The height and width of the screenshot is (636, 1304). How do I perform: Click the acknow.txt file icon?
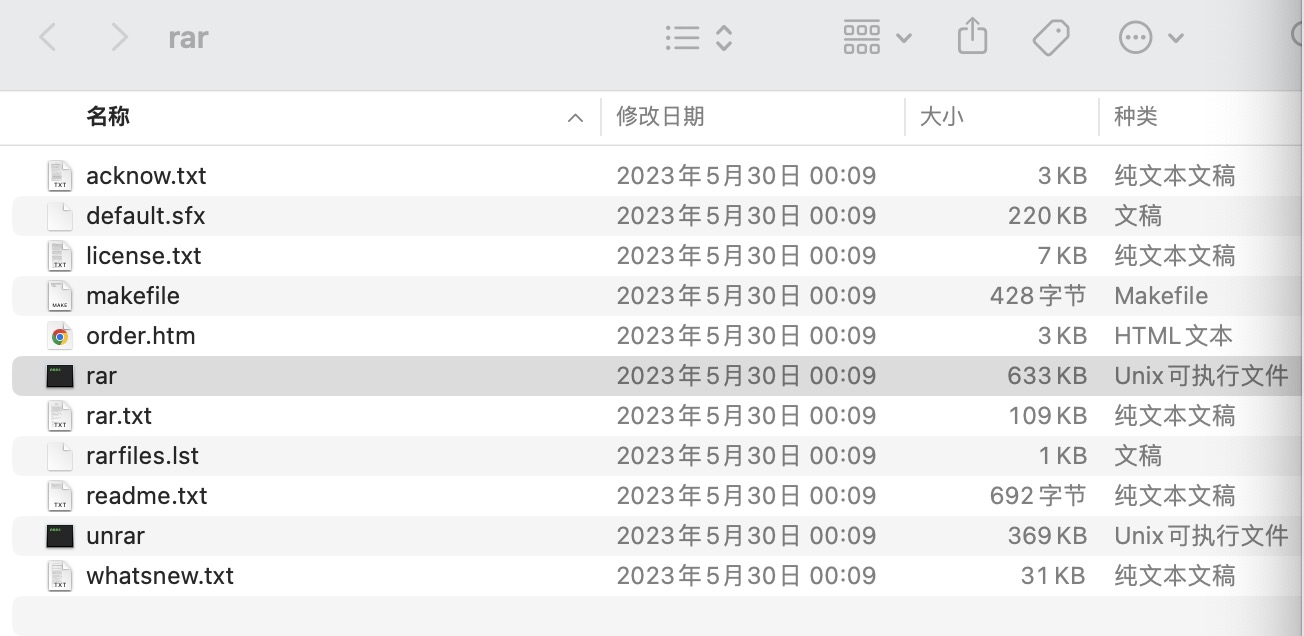coord(60,176)
